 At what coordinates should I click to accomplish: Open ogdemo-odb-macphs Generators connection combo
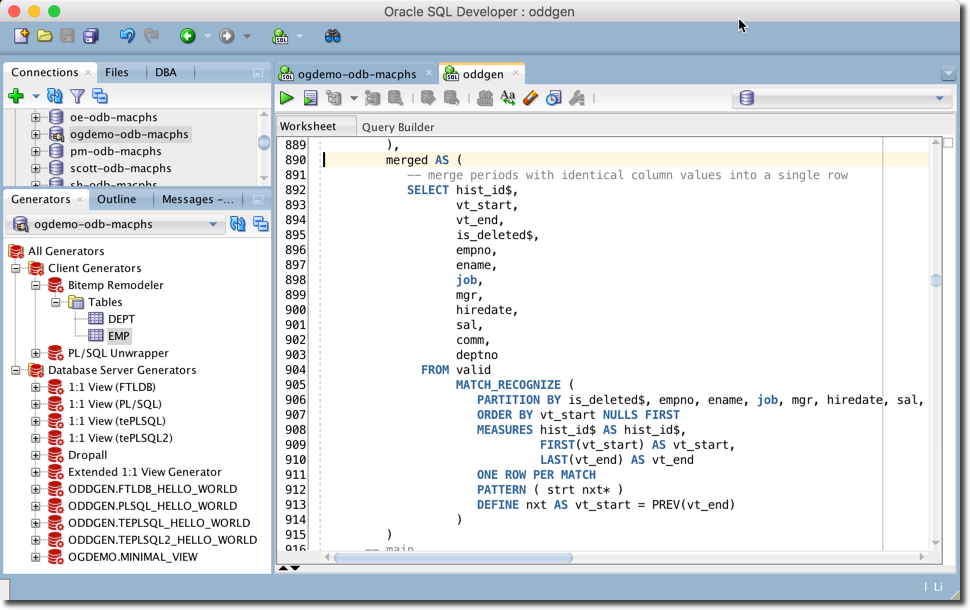click(x=115, y=224)
